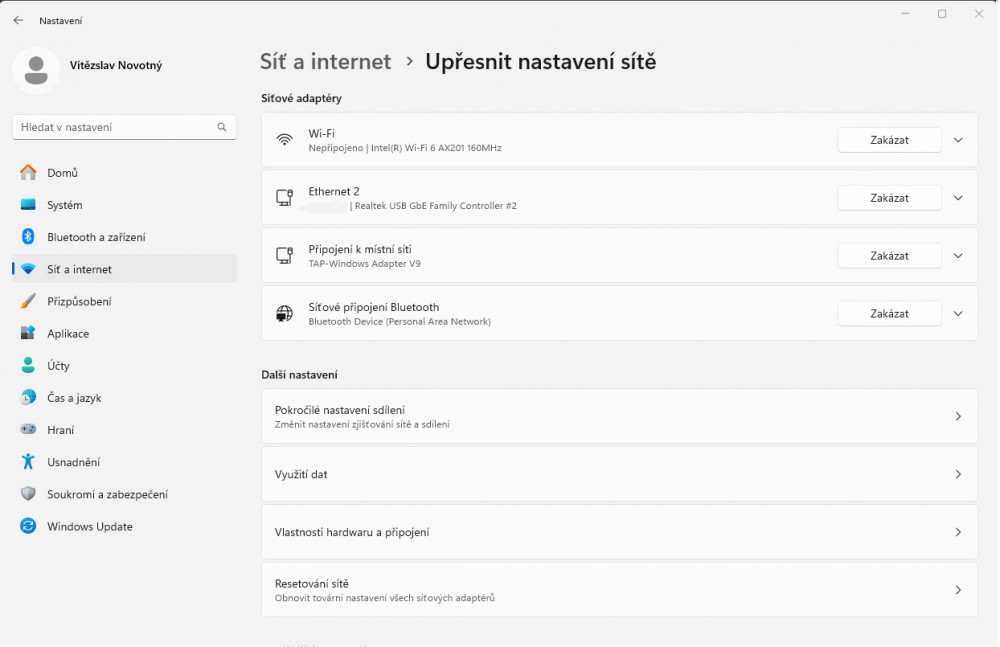1000x647 pixels.
Task: Click the user profile avatar
Action: (x=36, y=68)
